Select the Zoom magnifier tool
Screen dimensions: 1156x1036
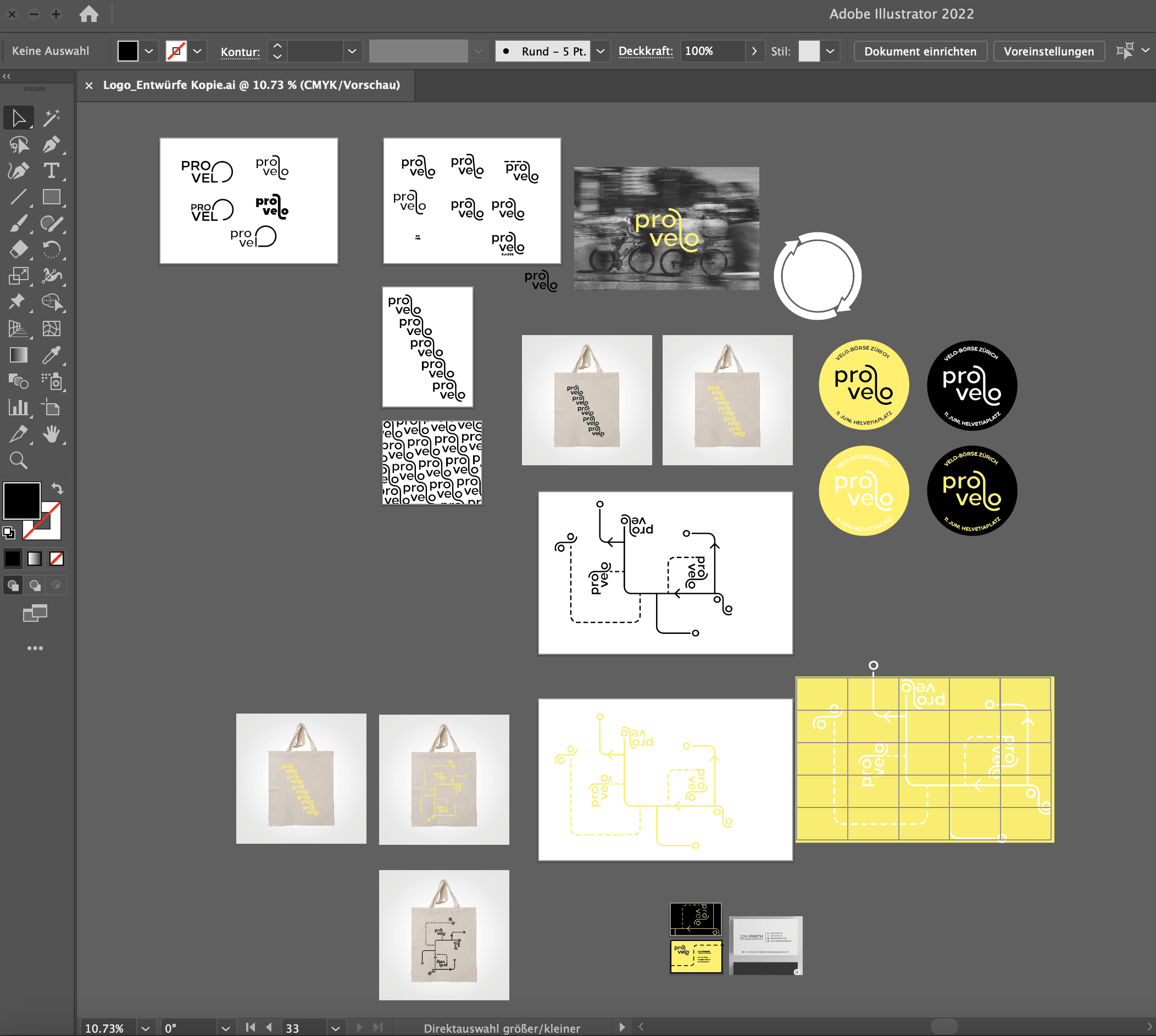coord(18,460)
